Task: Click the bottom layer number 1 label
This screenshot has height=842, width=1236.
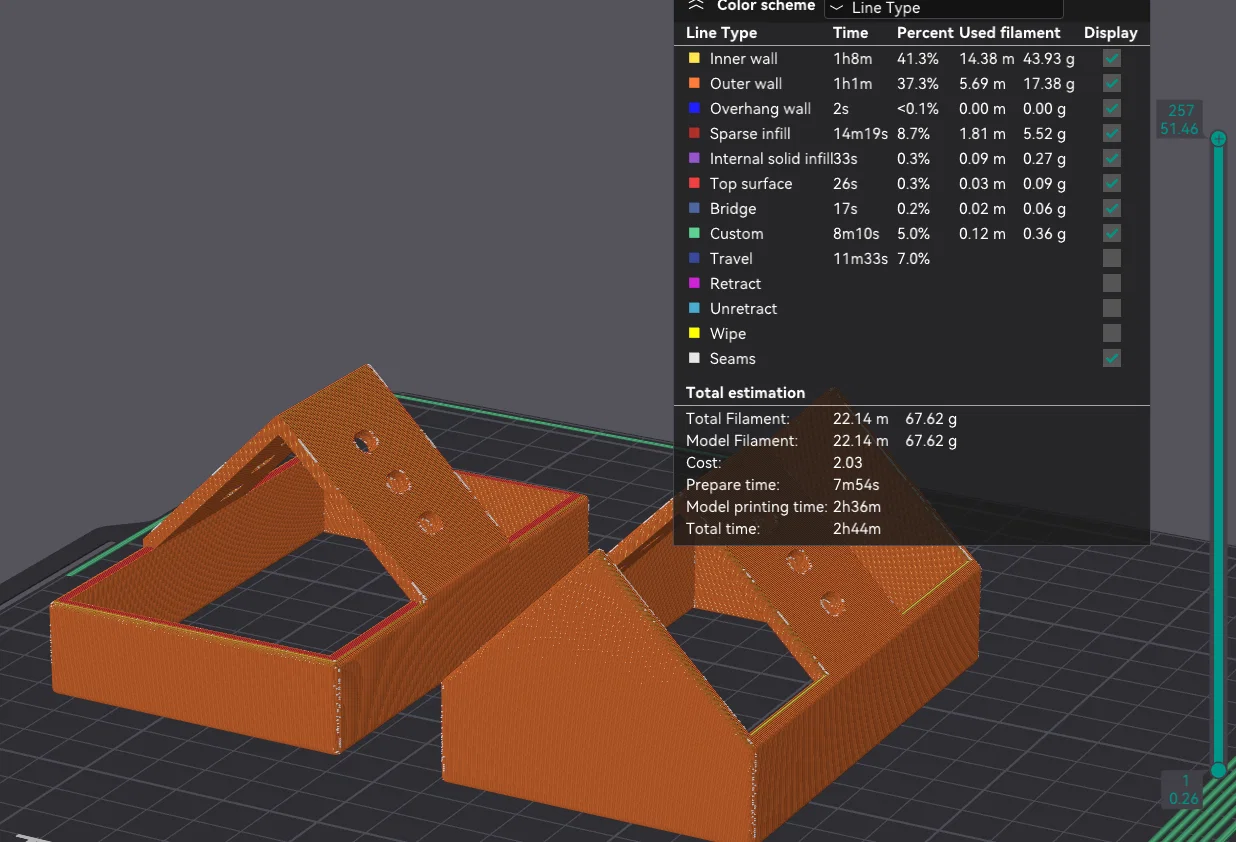Action: point(1186,781)
